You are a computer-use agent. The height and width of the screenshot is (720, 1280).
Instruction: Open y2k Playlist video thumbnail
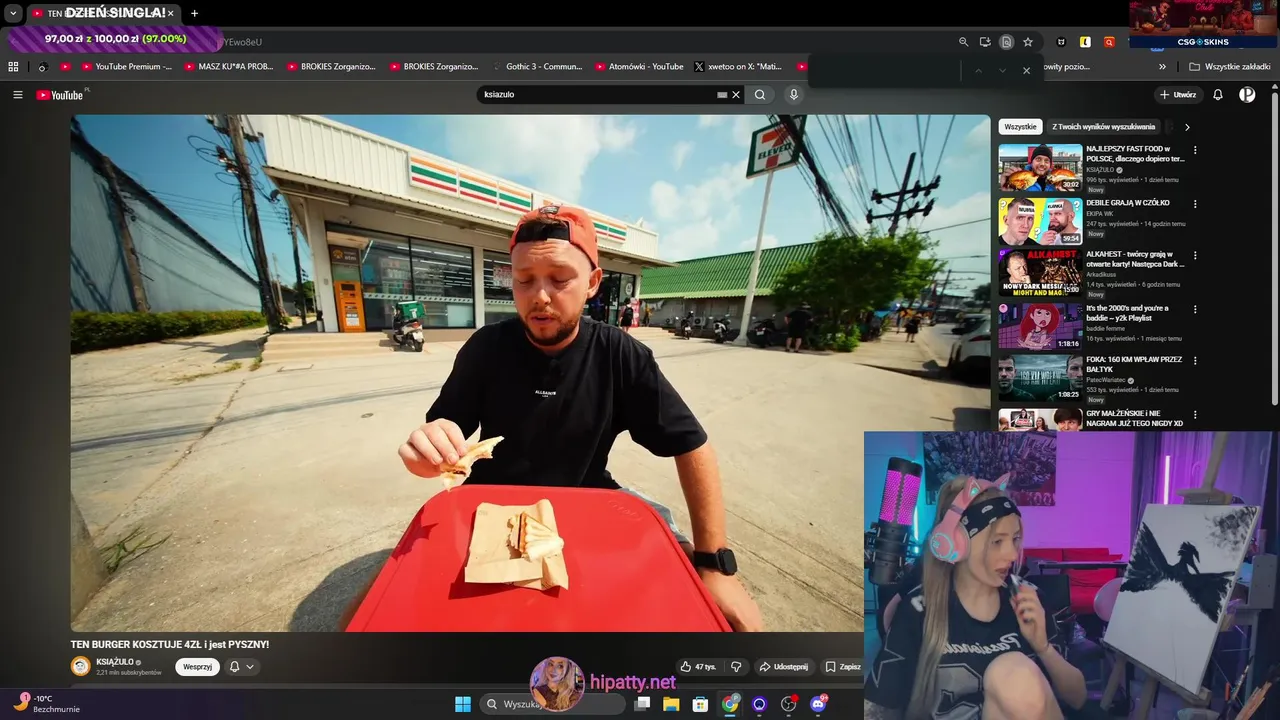click(1040, 326)
